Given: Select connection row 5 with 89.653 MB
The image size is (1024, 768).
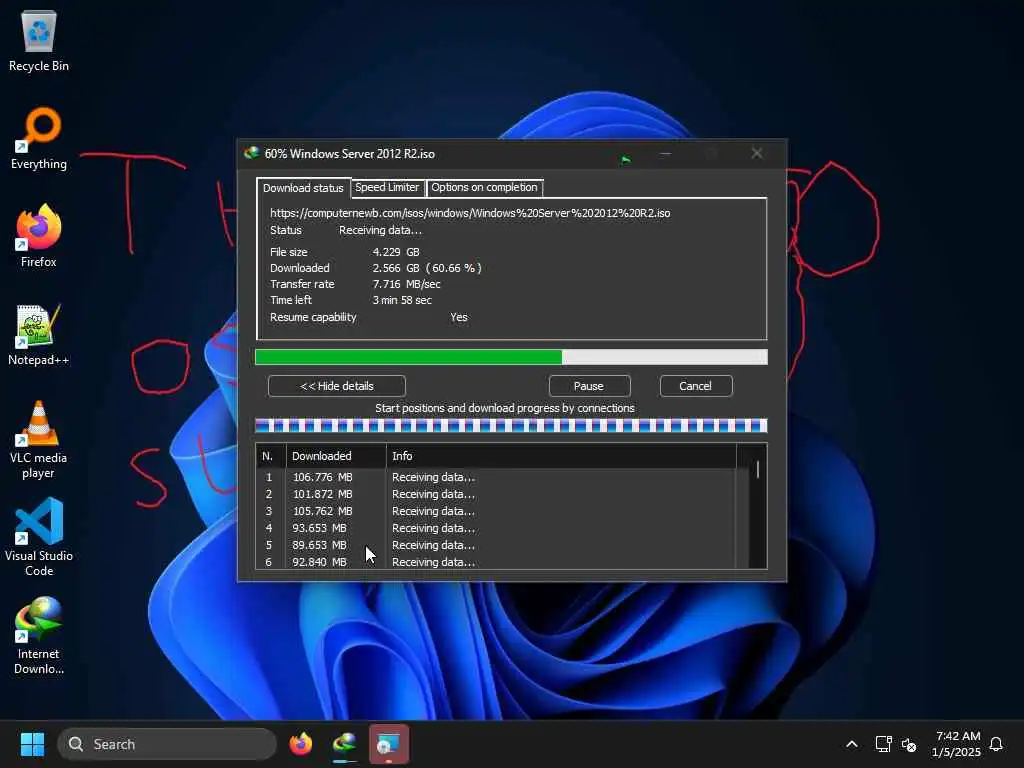Looking at the screenshot, I should pos(496,545).
